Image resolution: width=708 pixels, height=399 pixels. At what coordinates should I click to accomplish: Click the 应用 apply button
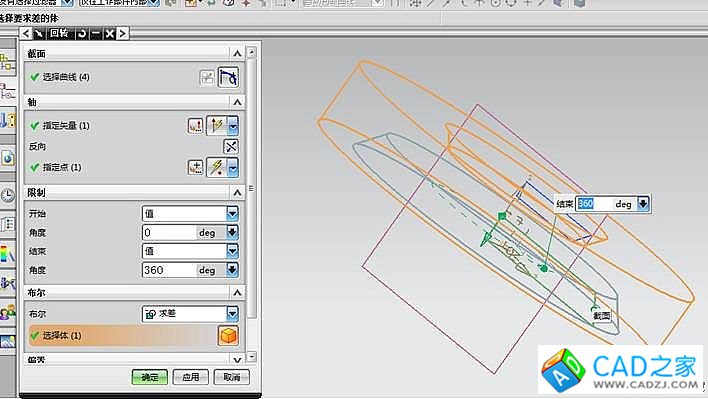(x=191, y=377)
